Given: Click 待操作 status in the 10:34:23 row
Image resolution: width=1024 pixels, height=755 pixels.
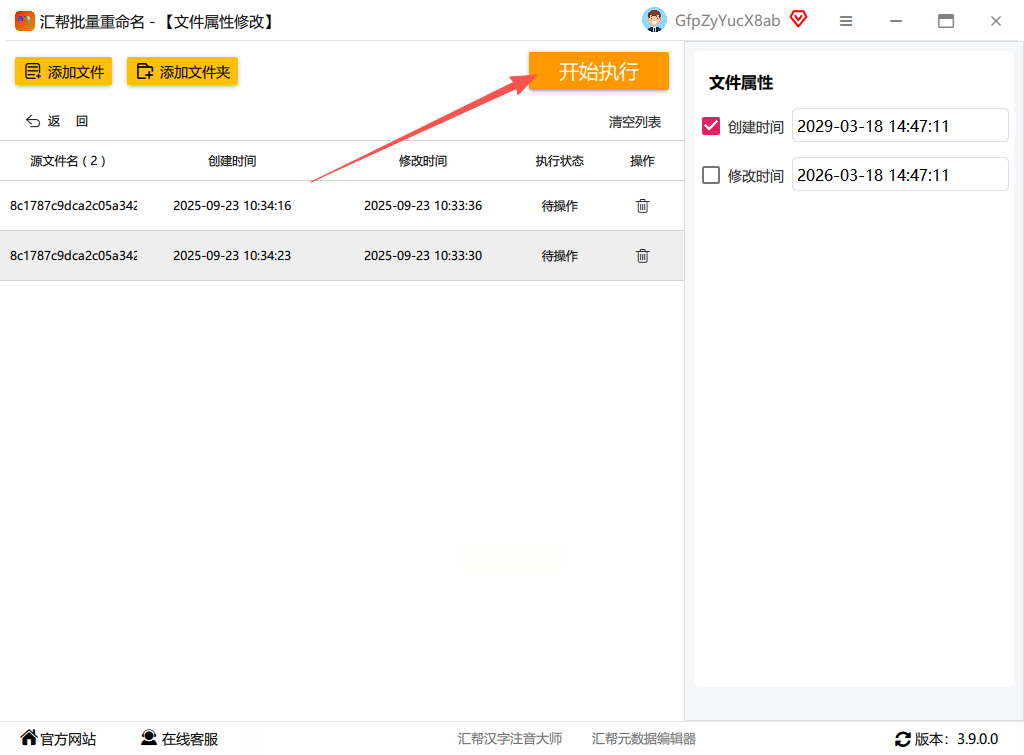Looking at the screenshot, I should pos(560,256).
